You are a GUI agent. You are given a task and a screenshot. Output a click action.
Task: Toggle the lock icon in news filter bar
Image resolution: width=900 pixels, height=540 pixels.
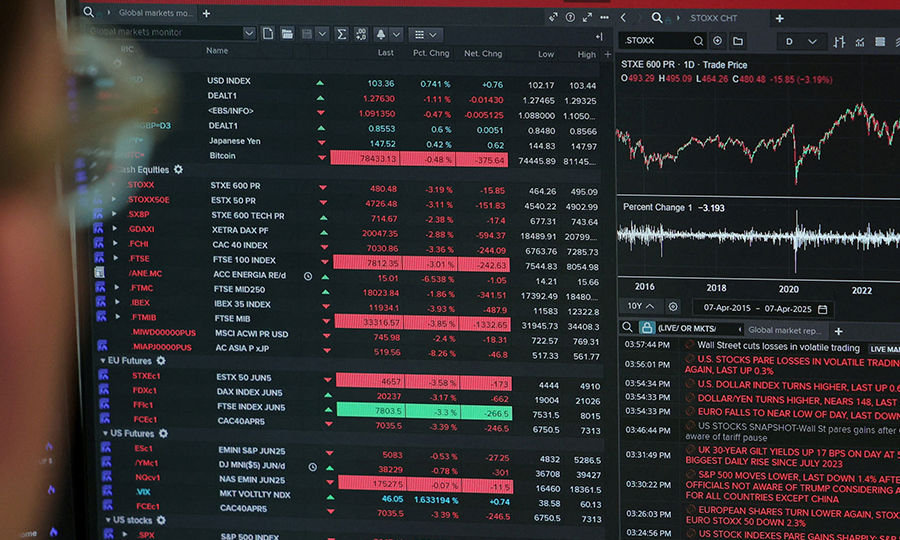tap(647, 328)
